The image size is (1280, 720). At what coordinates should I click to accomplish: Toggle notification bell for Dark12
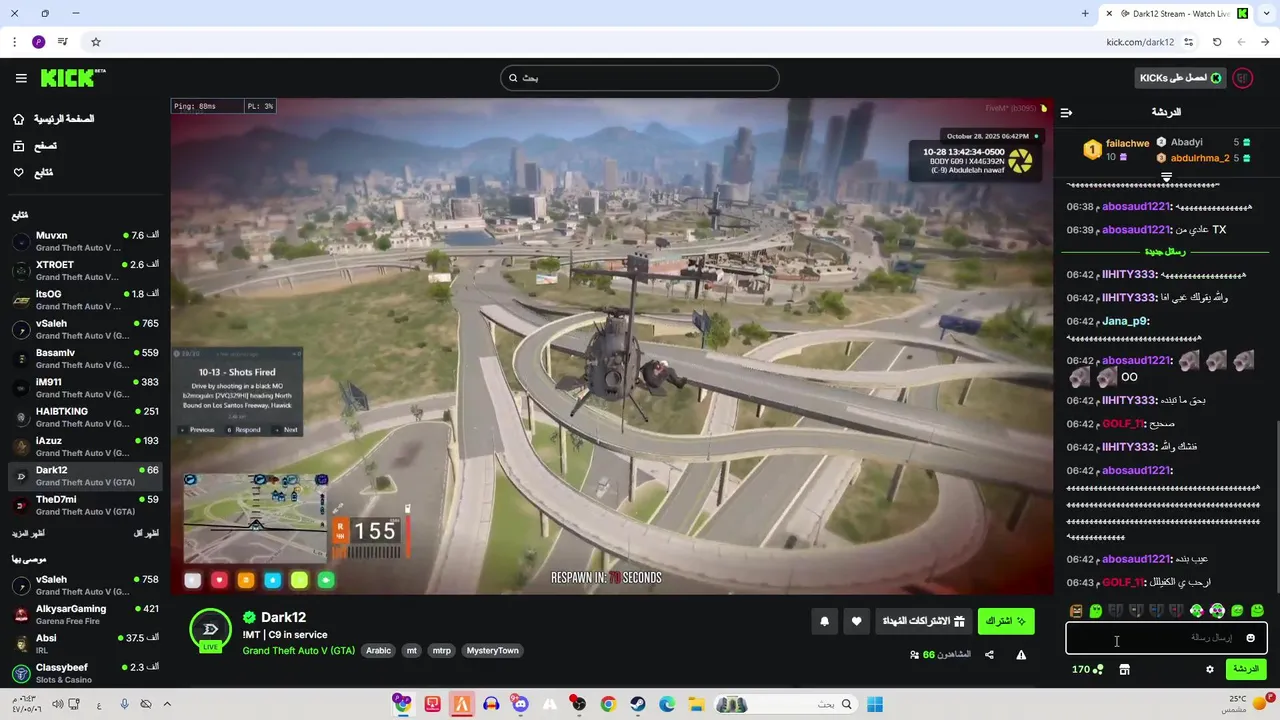[x=824, y=621]
